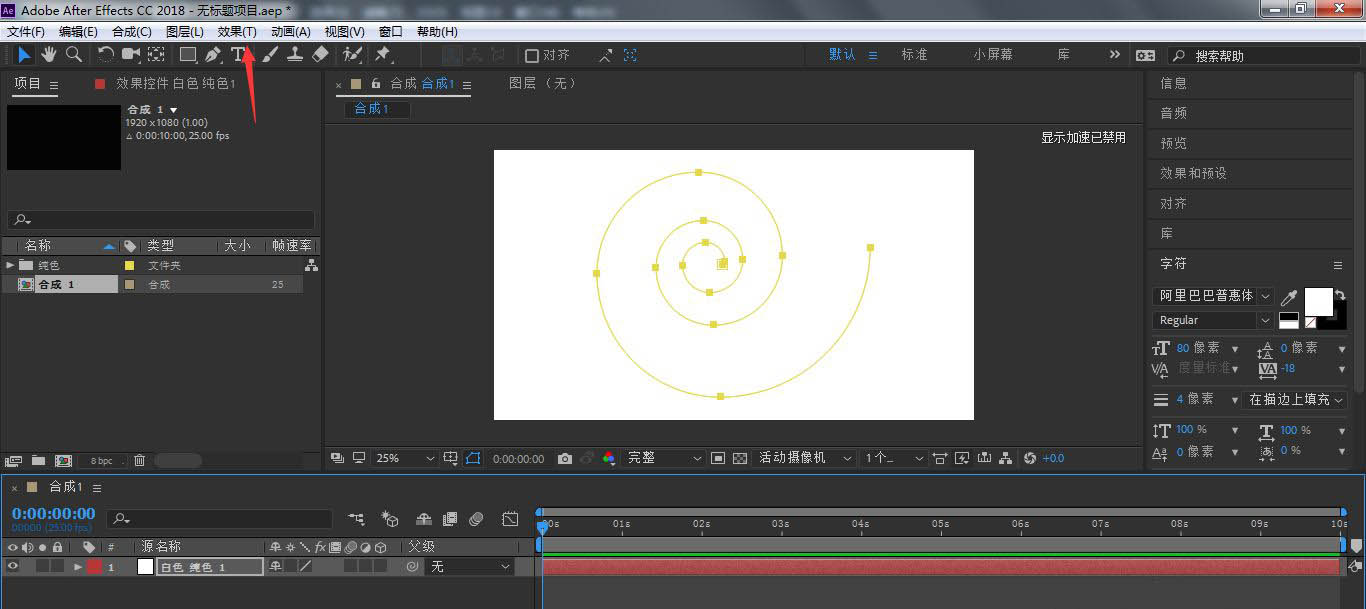Select the Horizontal Type tool
Viewport: 1366px width, 609px height.
click(x=238, y=55)
